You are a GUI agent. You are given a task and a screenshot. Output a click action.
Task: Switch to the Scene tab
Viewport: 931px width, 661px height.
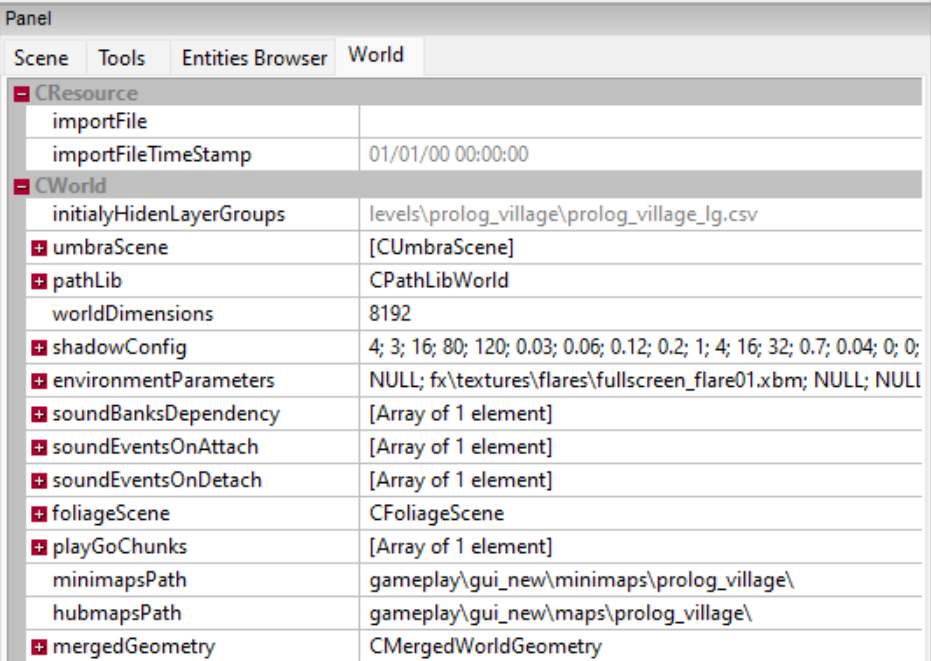pos(41,58)
